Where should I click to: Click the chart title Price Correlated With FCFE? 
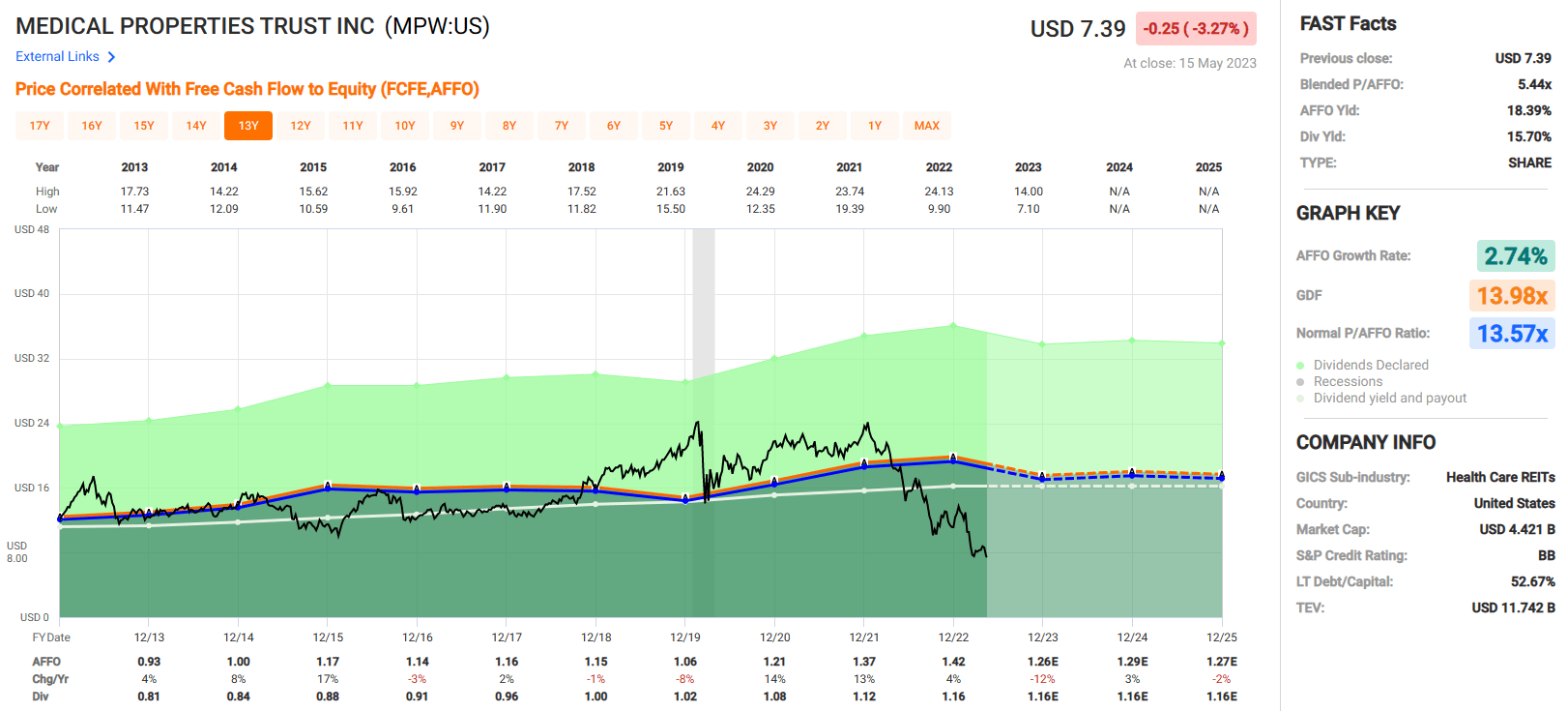247,89
